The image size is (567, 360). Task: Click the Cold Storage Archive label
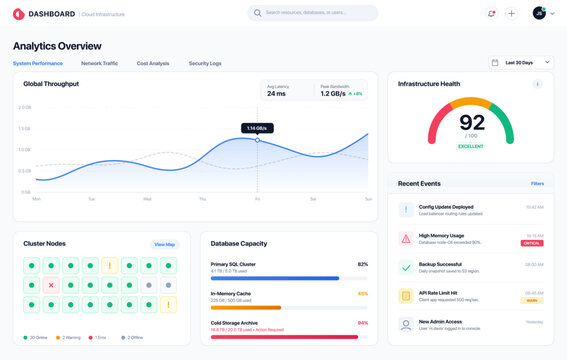[234, 323]
